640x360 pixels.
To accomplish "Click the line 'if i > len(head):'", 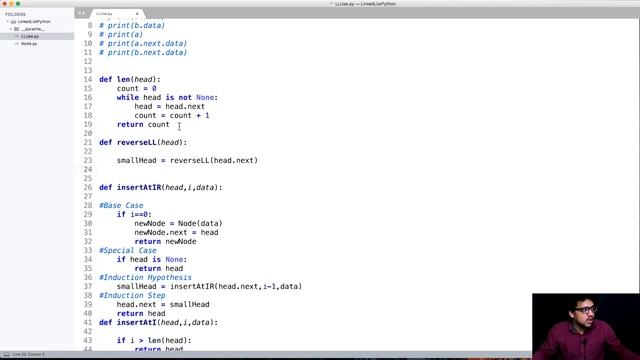I will [154, 340].
